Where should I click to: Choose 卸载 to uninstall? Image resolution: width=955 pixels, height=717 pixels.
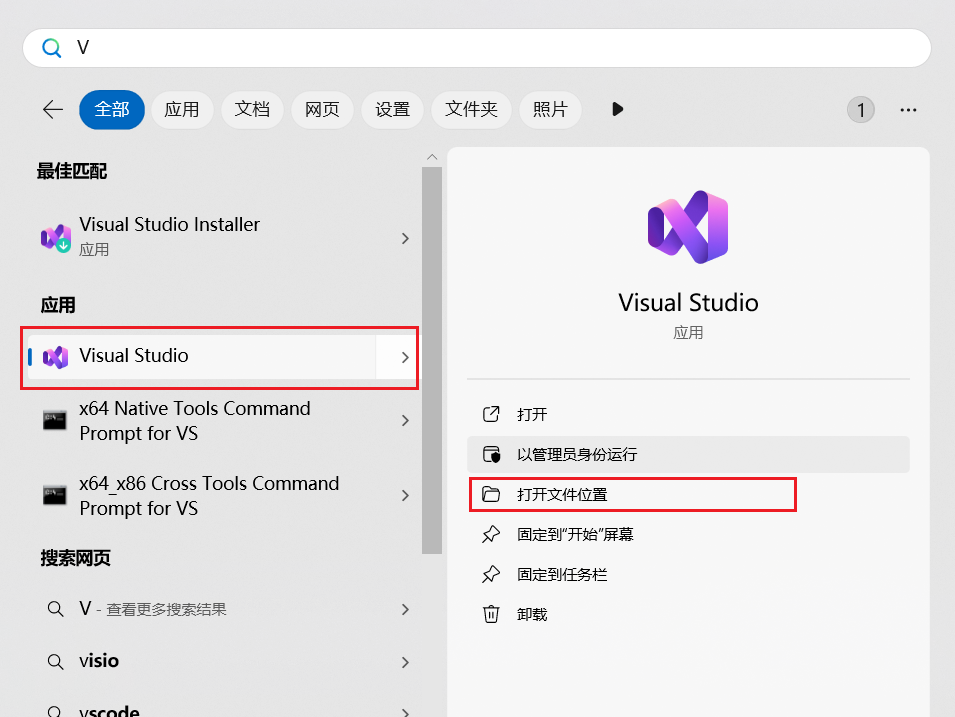tap(688, 614)
